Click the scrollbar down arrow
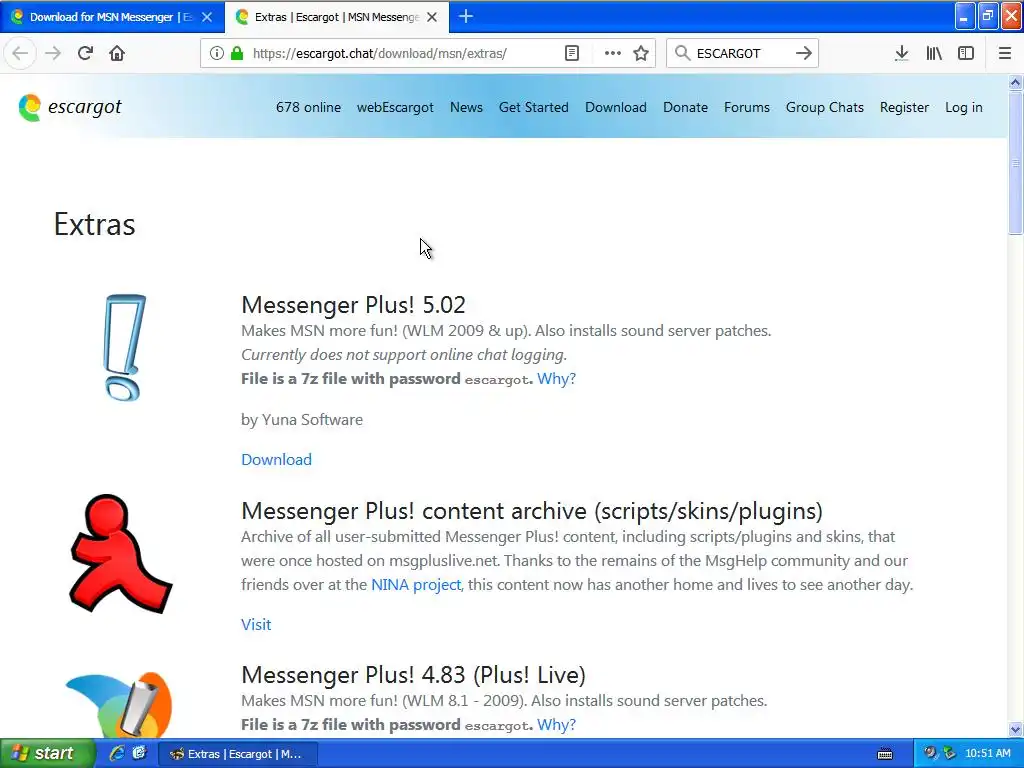The image size is (1024, 768). [x=1015, y=729]
